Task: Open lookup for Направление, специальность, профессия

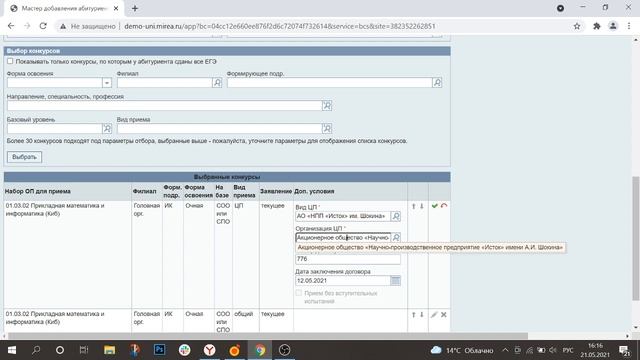Action: click(327, 106)
